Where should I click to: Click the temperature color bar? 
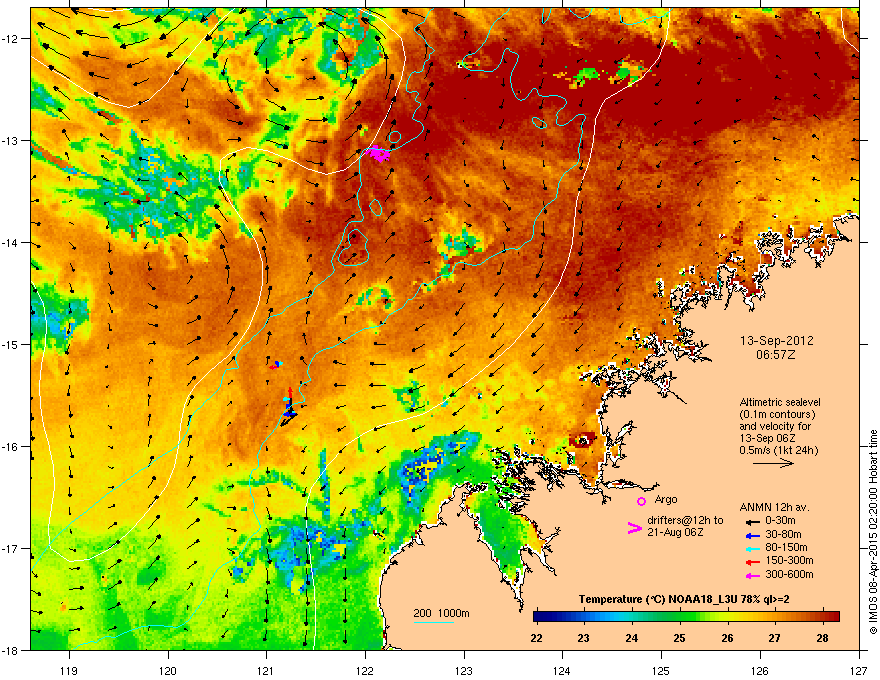686,616
